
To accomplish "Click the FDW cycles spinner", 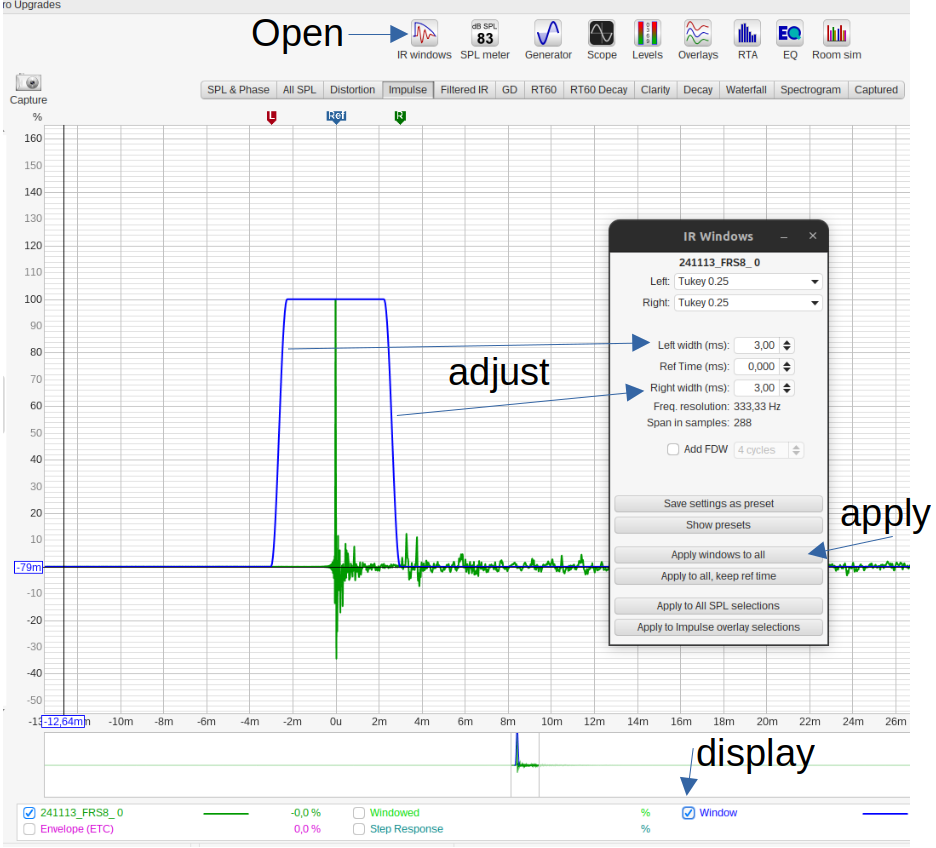I will coord(769,450).
